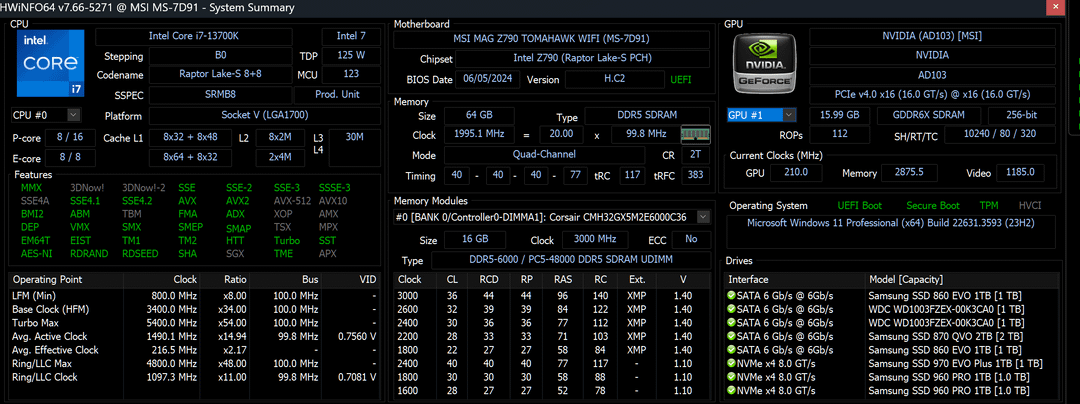The image size is (1080, 404).
Task: Select the Turbo Max operating point row
Action: point(195,323)
